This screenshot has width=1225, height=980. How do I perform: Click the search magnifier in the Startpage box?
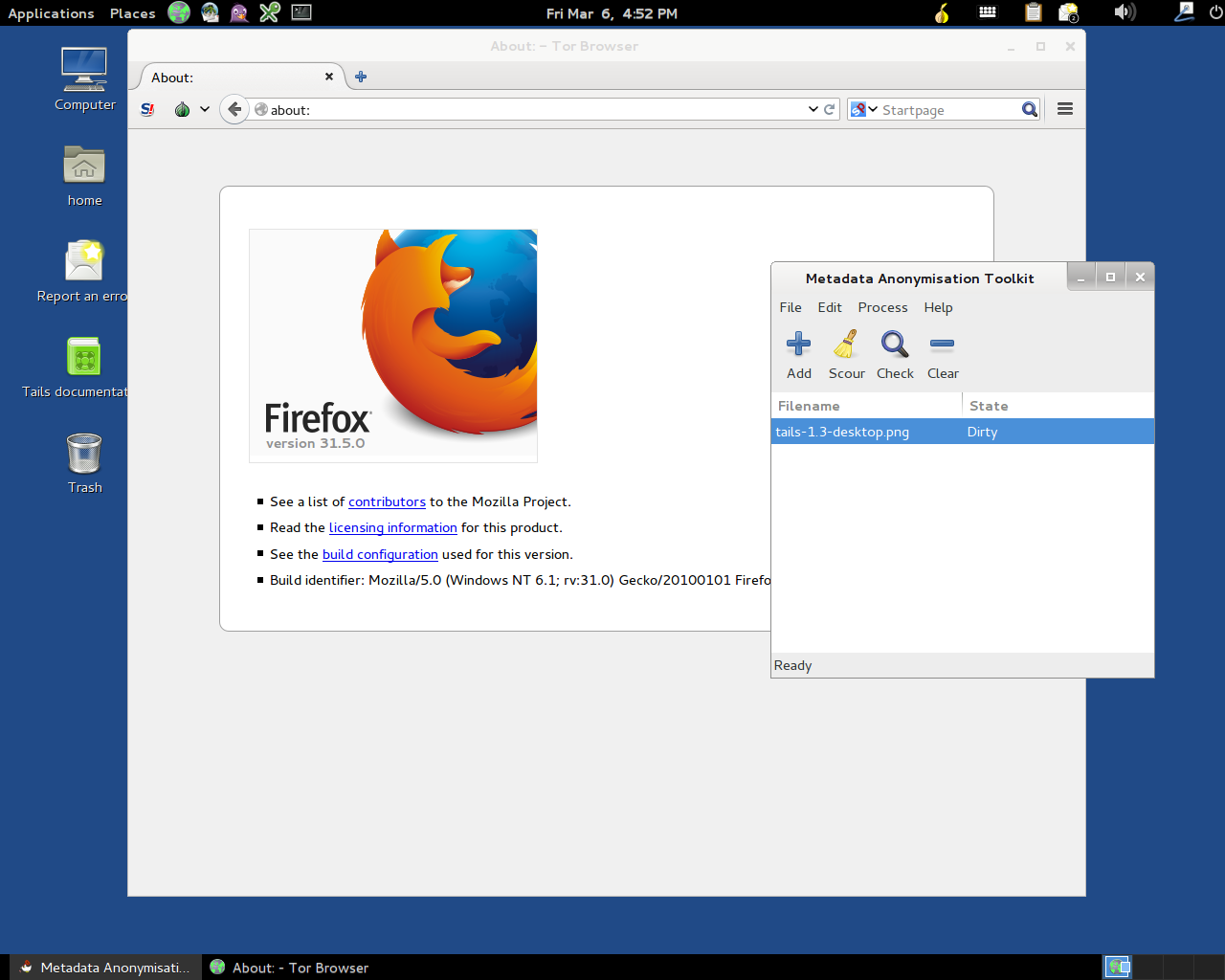click(1030, 109)
